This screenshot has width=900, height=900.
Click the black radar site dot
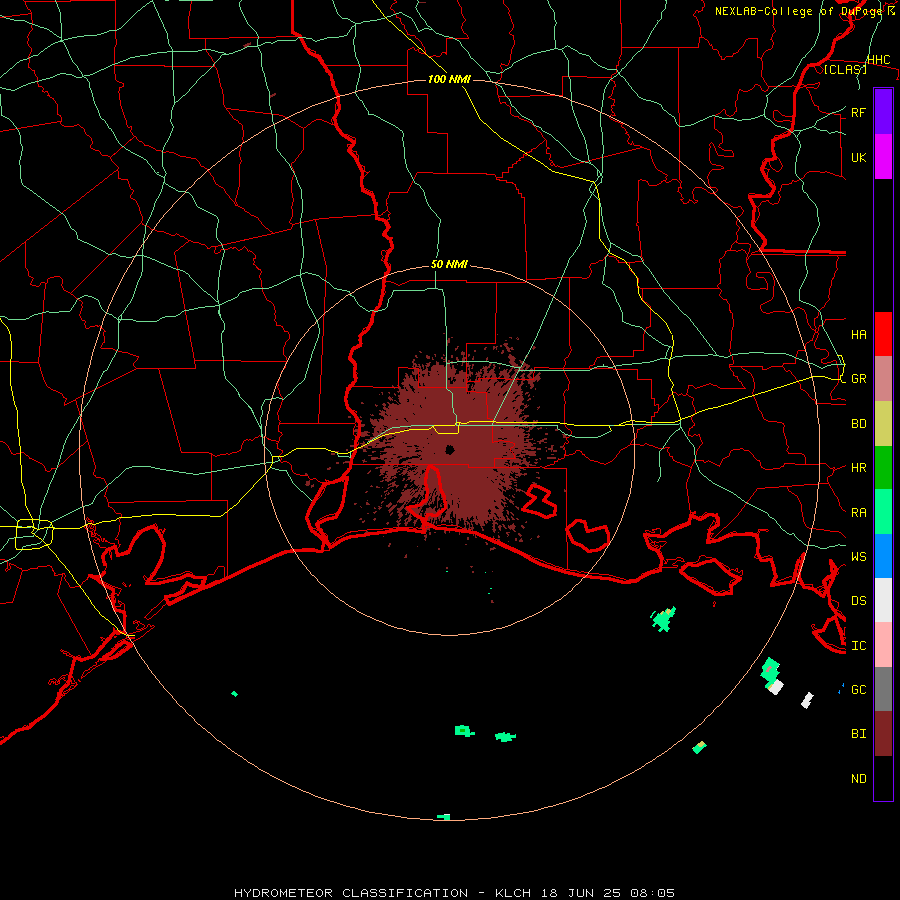[450, 449]
